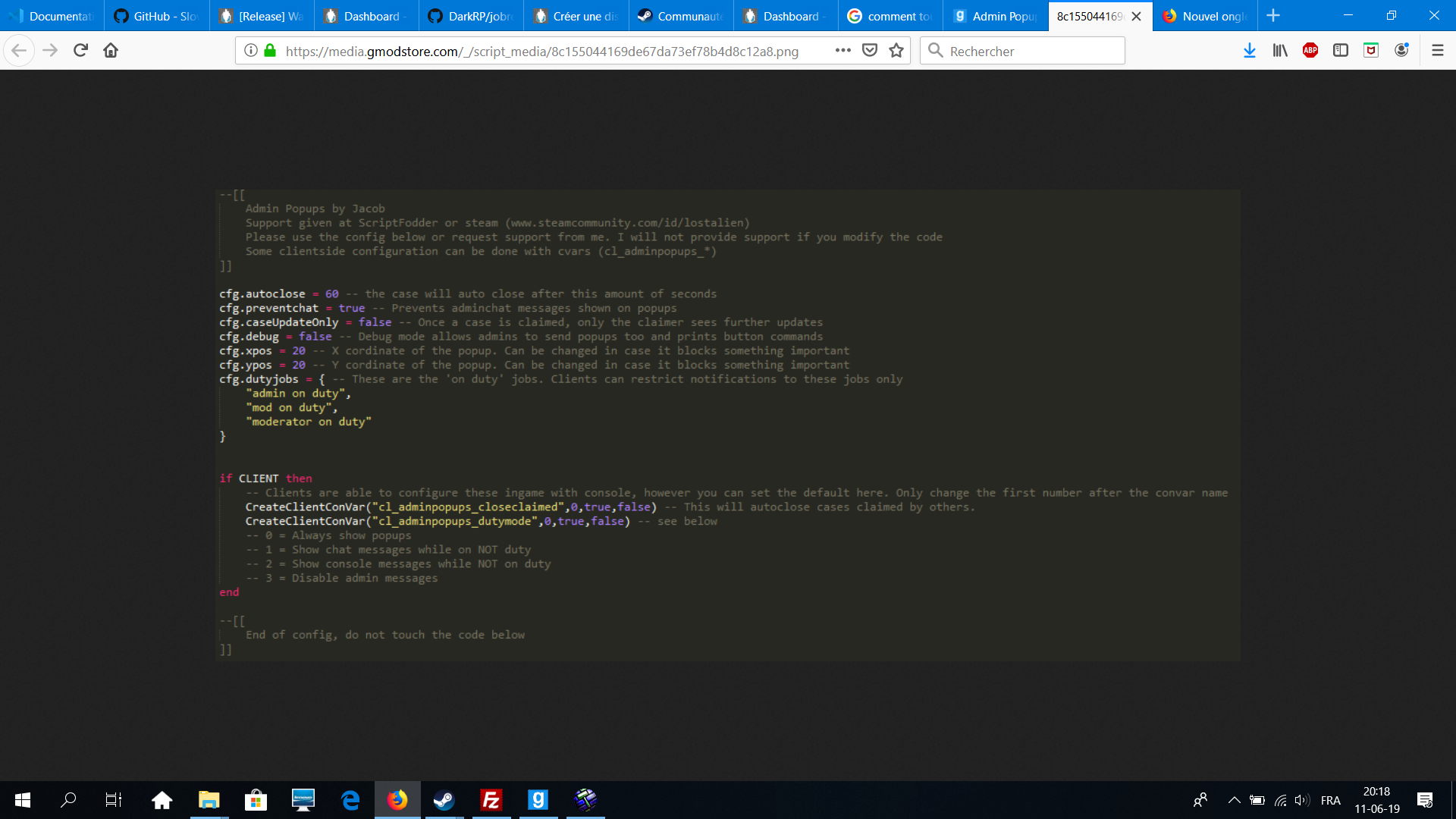Open the Firefox home page
Viewport: 1456px width, 819px height.
point(111,51)
